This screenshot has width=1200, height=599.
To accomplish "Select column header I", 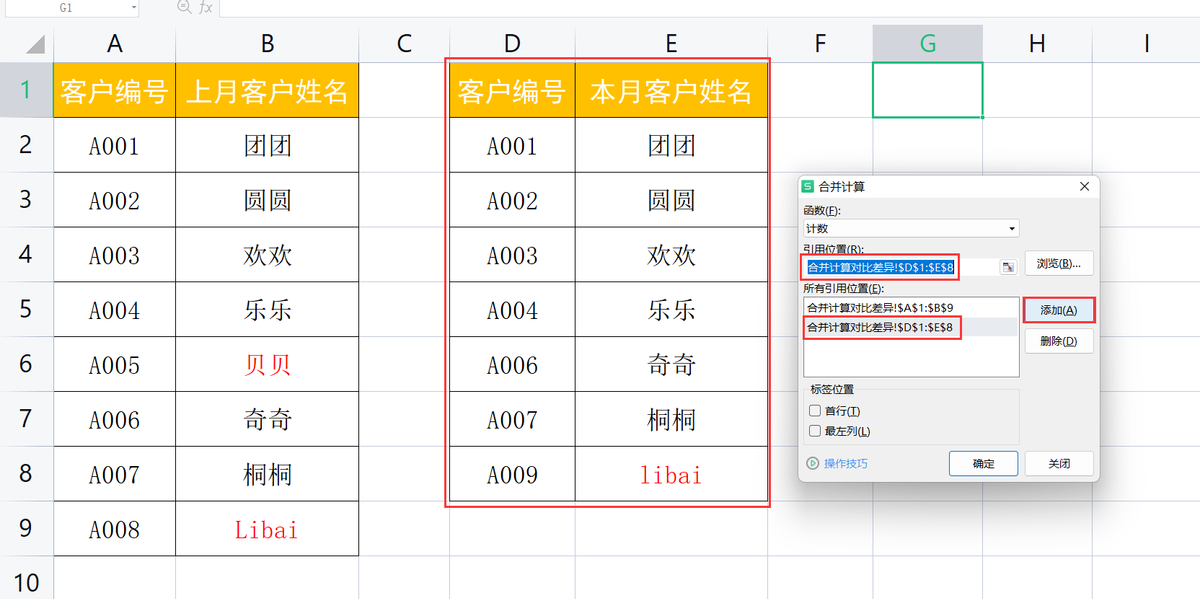I will pos(1146,44).
